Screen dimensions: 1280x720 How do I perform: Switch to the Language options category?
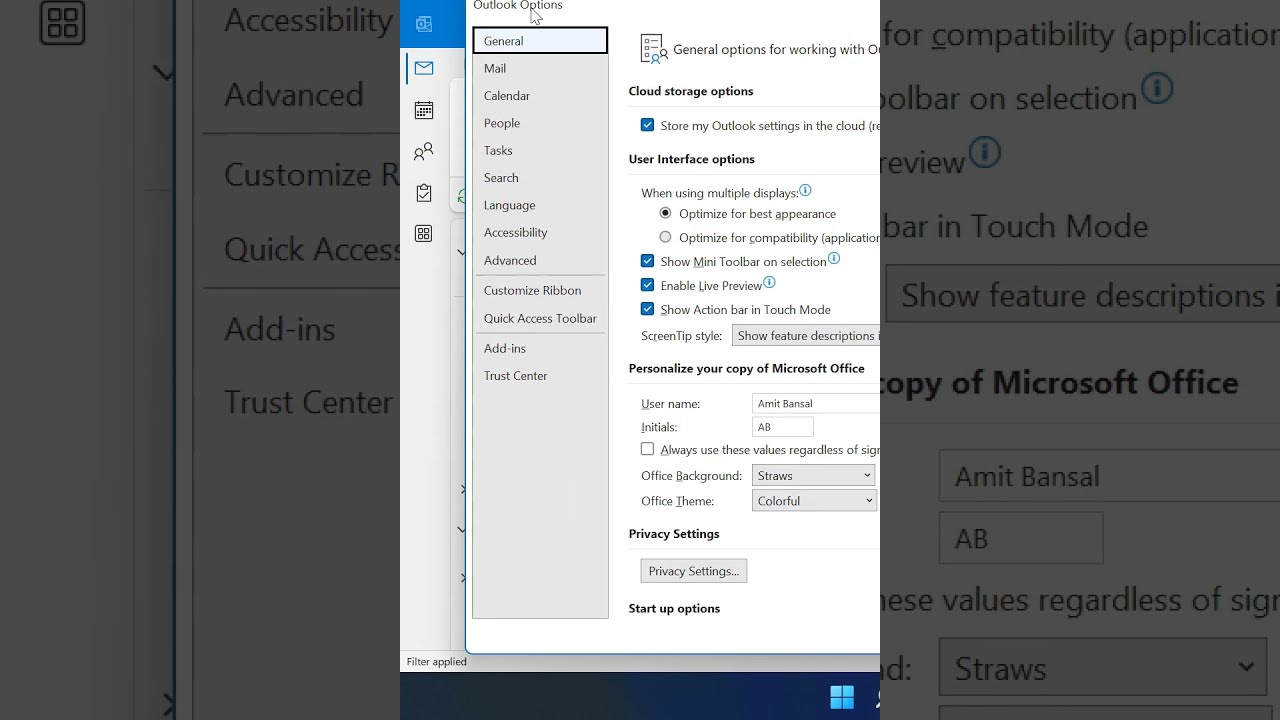coord(540,205)
